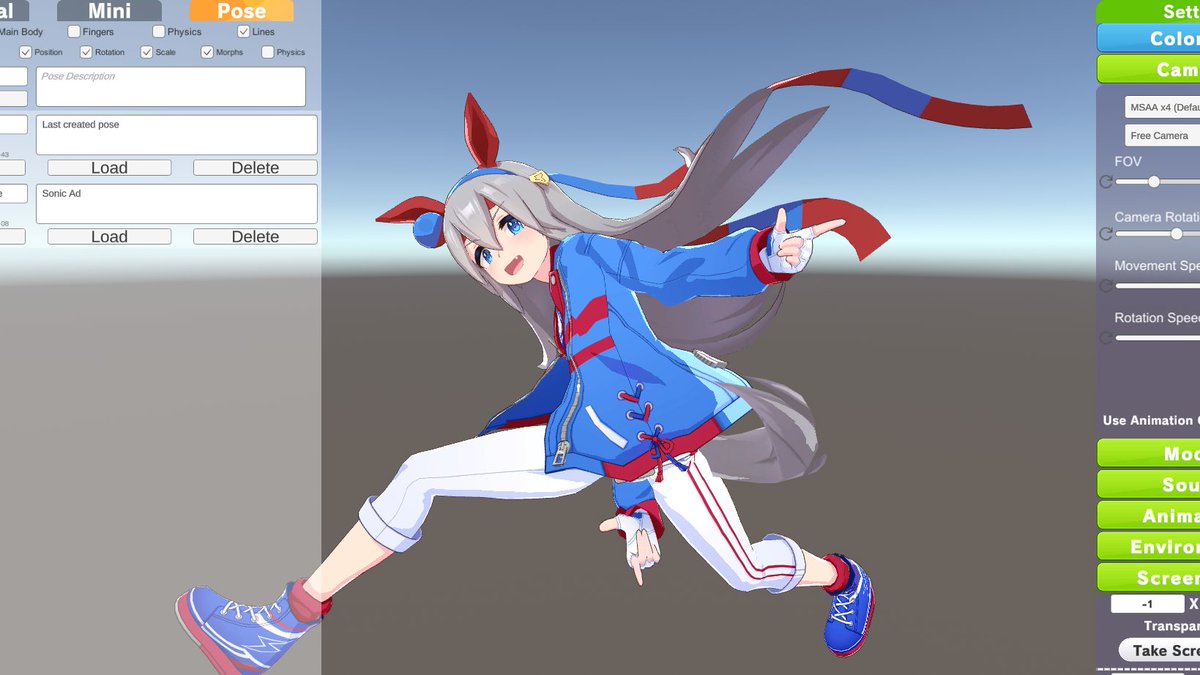This screenshot has height=675, width=1200.
Task: Open the Animation section button
Action: (x=1149, y=515)
